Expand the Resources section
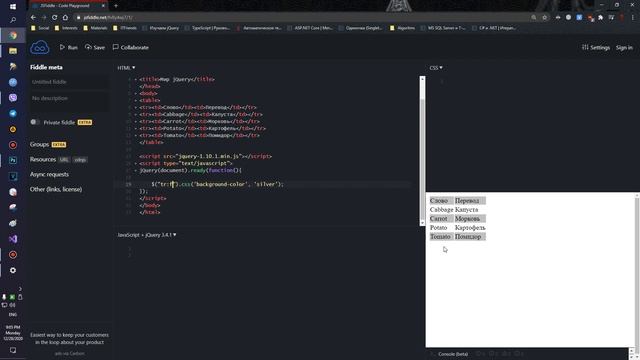 pyautogui.click(x=43, y=159)
